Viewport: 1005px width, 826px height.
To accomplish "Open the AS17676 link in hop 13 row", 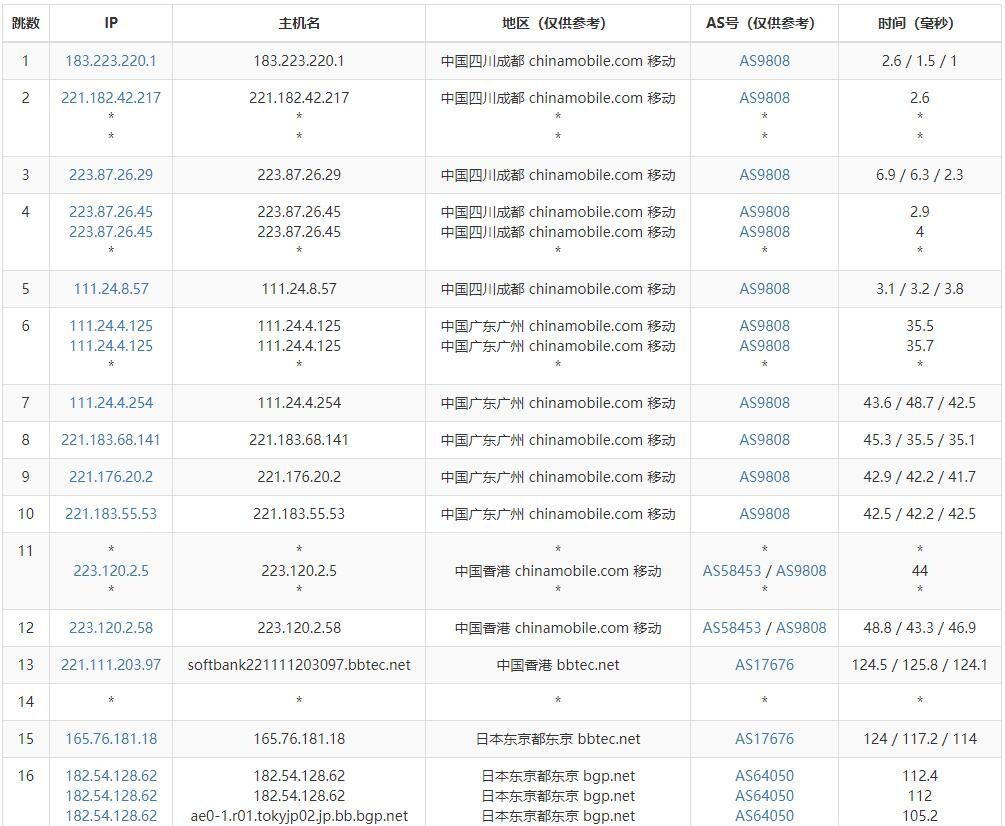I will pos(764,665).
